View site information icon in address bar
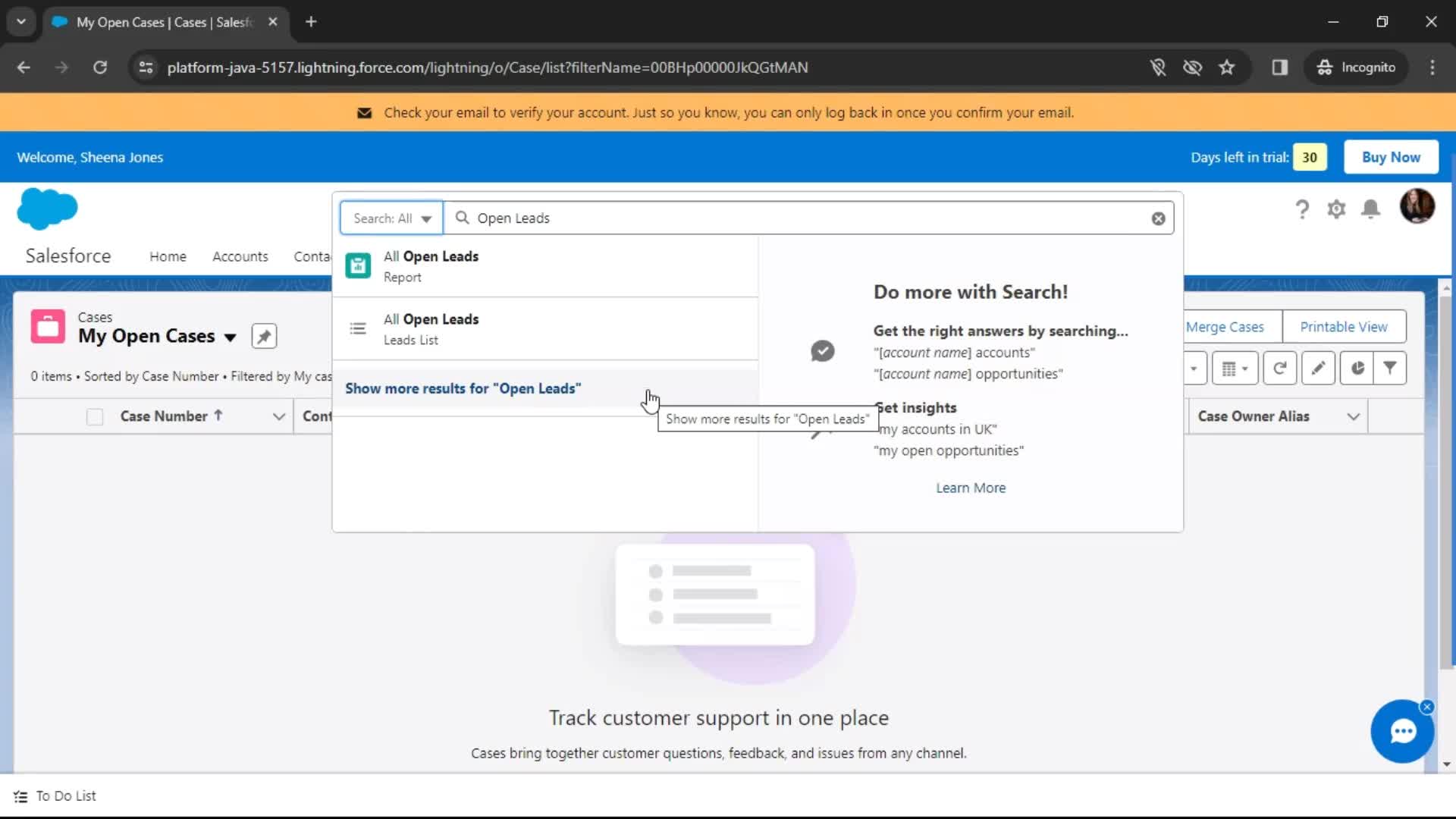The height and width of the screenshot is (819, 1456). pos(146,67)
